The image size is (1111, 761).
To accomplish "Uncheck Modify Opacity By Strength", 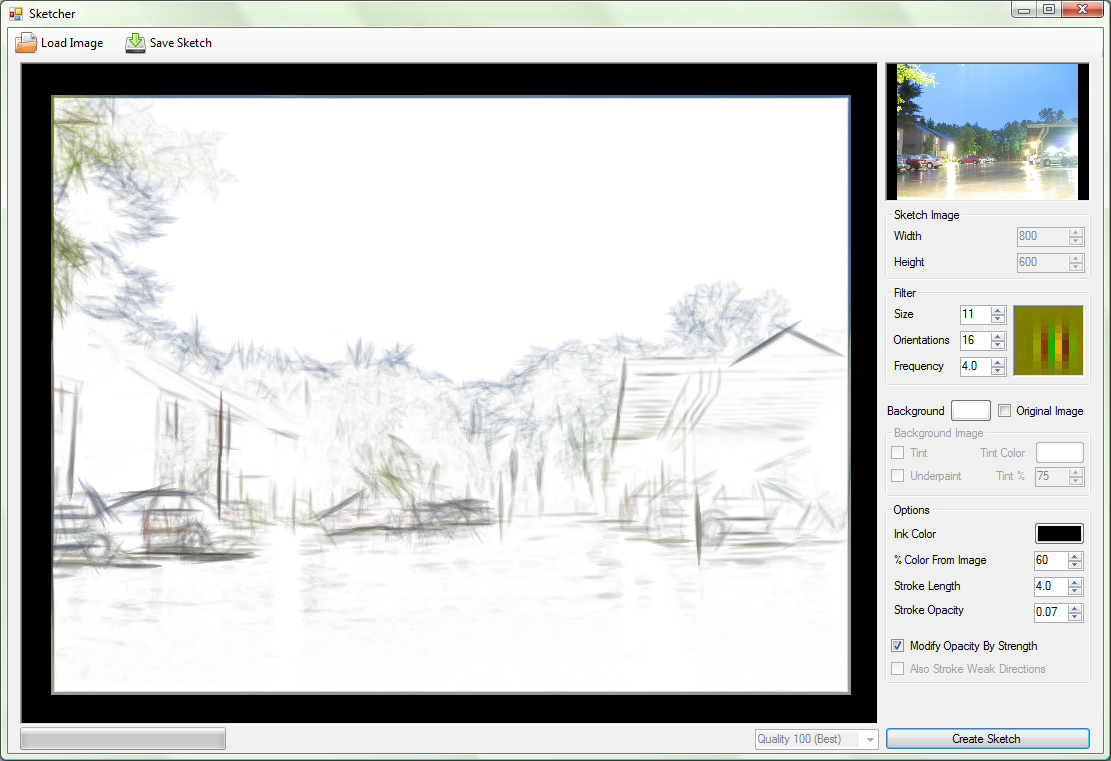I will click(898, 646).
